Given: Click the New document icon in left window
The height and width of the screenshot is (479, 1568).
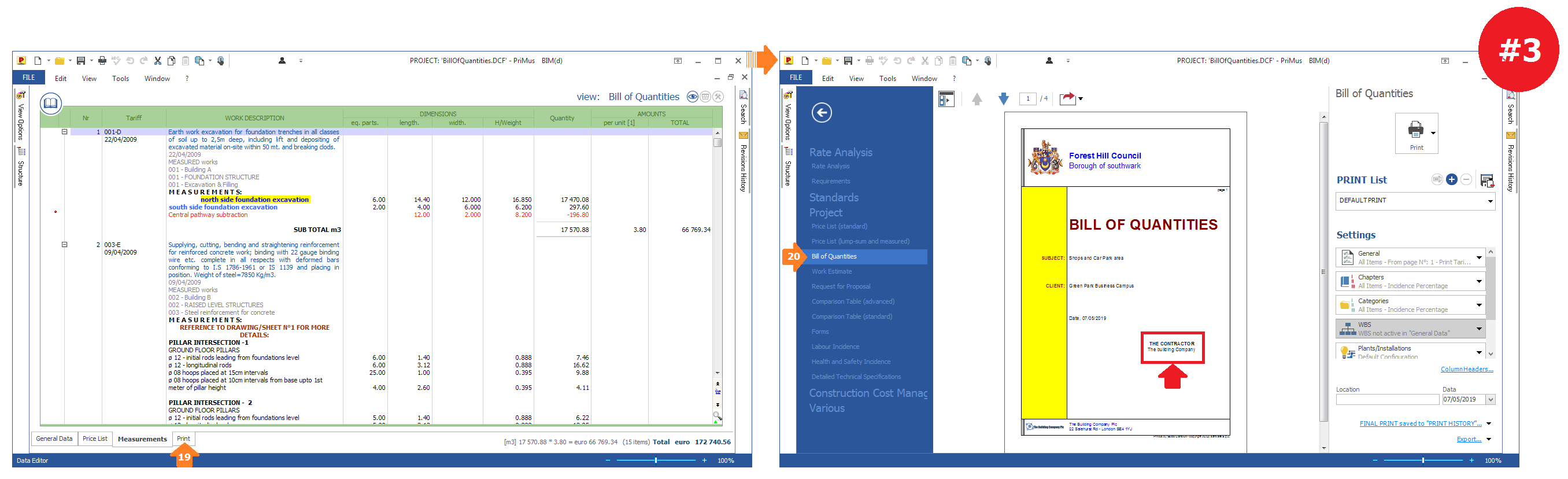Looking at the screenshot, I should (38, 60).
